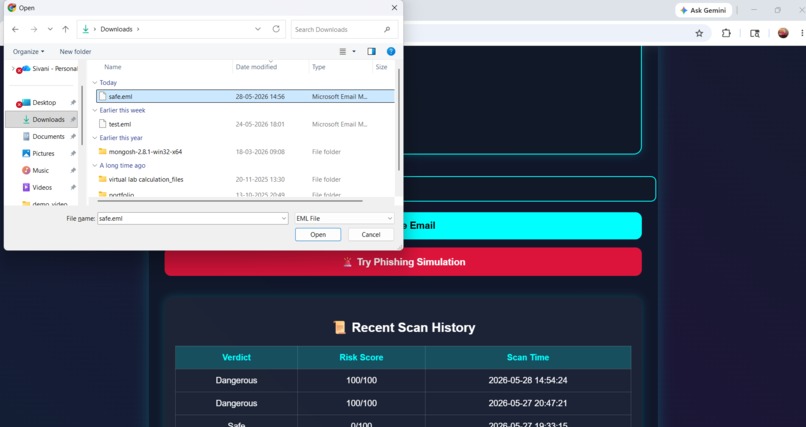This screenshot has height=427, width=806.
Task: Create a New folder
Action: click(75, 51)
